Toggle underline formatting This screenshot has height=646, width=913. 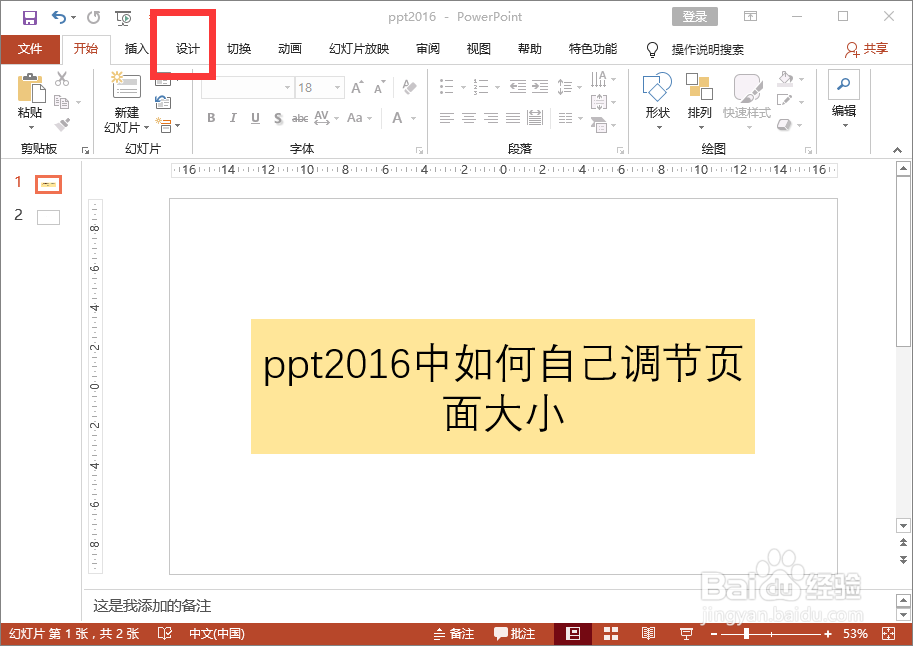[255, 118]
